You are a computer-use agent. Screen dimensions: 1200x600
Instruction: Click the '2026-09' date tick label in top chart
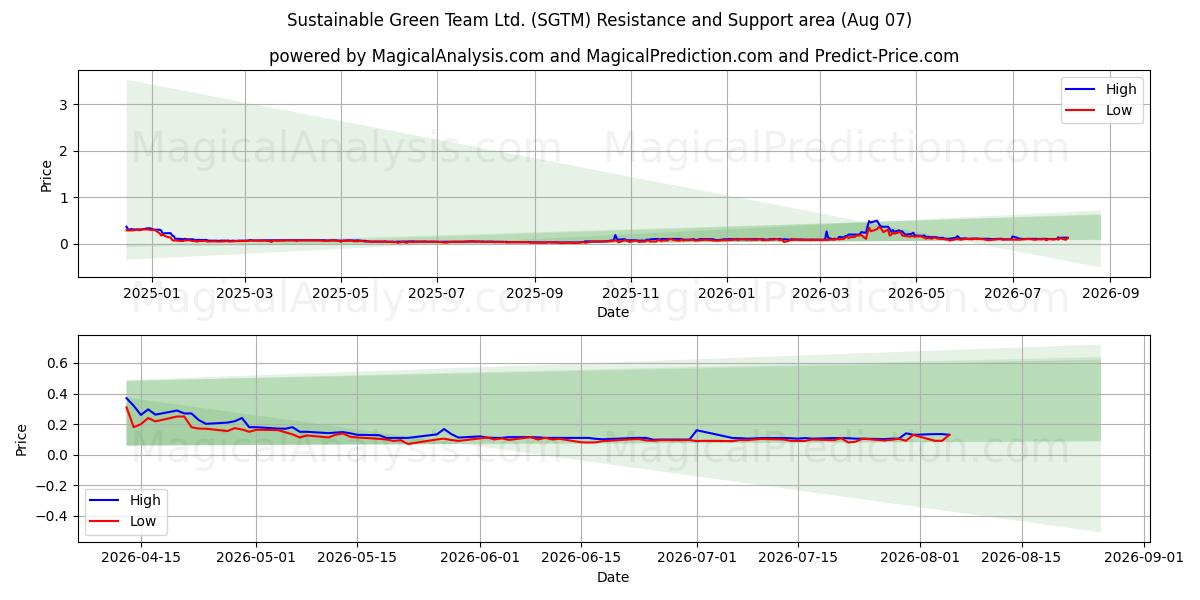pyautogui.click(x=1110, y=293)
